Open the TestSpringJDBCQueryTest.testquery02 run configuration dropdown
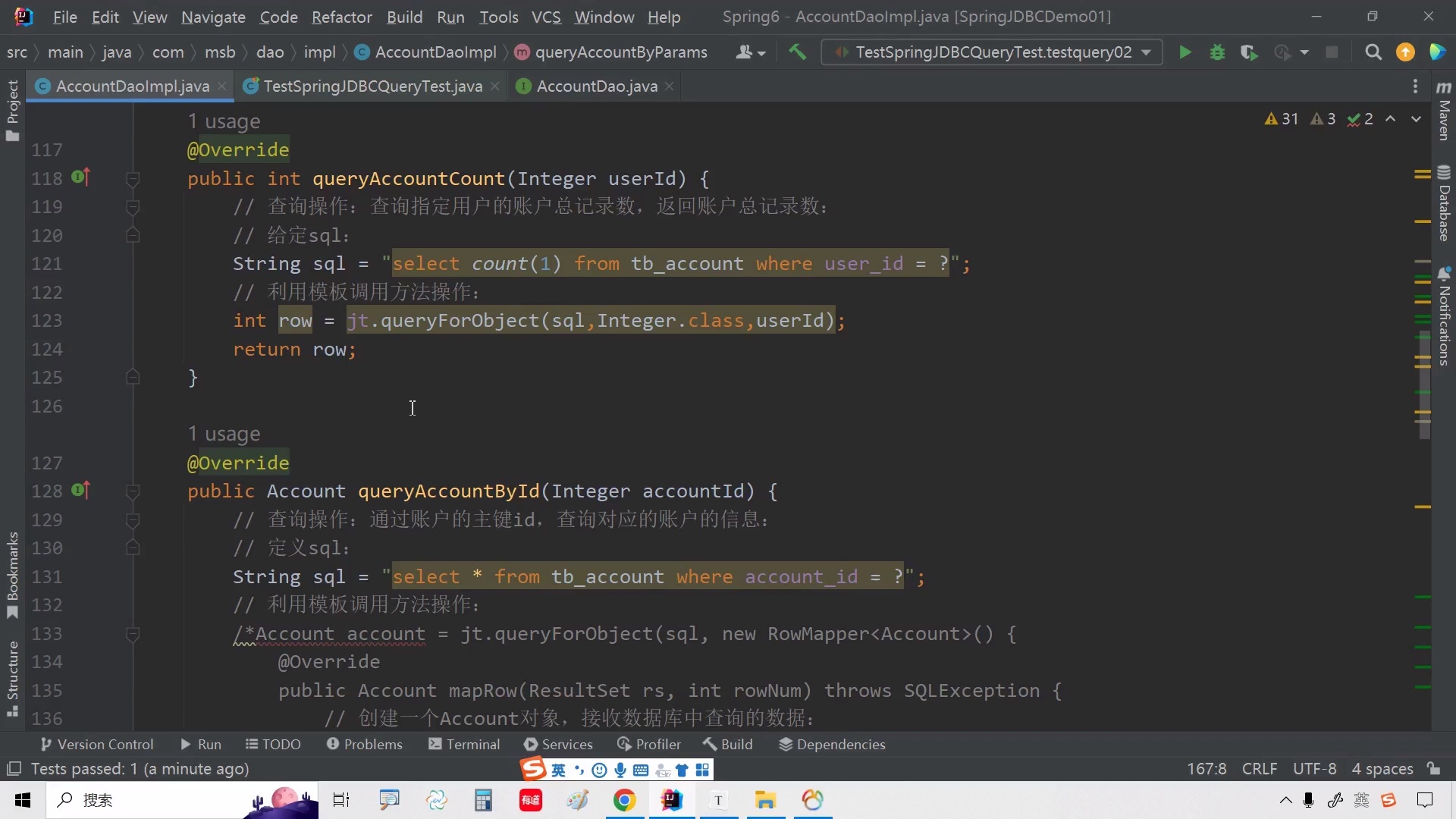The height and width of the screenshot is (819, 1456). coord(992,52)
